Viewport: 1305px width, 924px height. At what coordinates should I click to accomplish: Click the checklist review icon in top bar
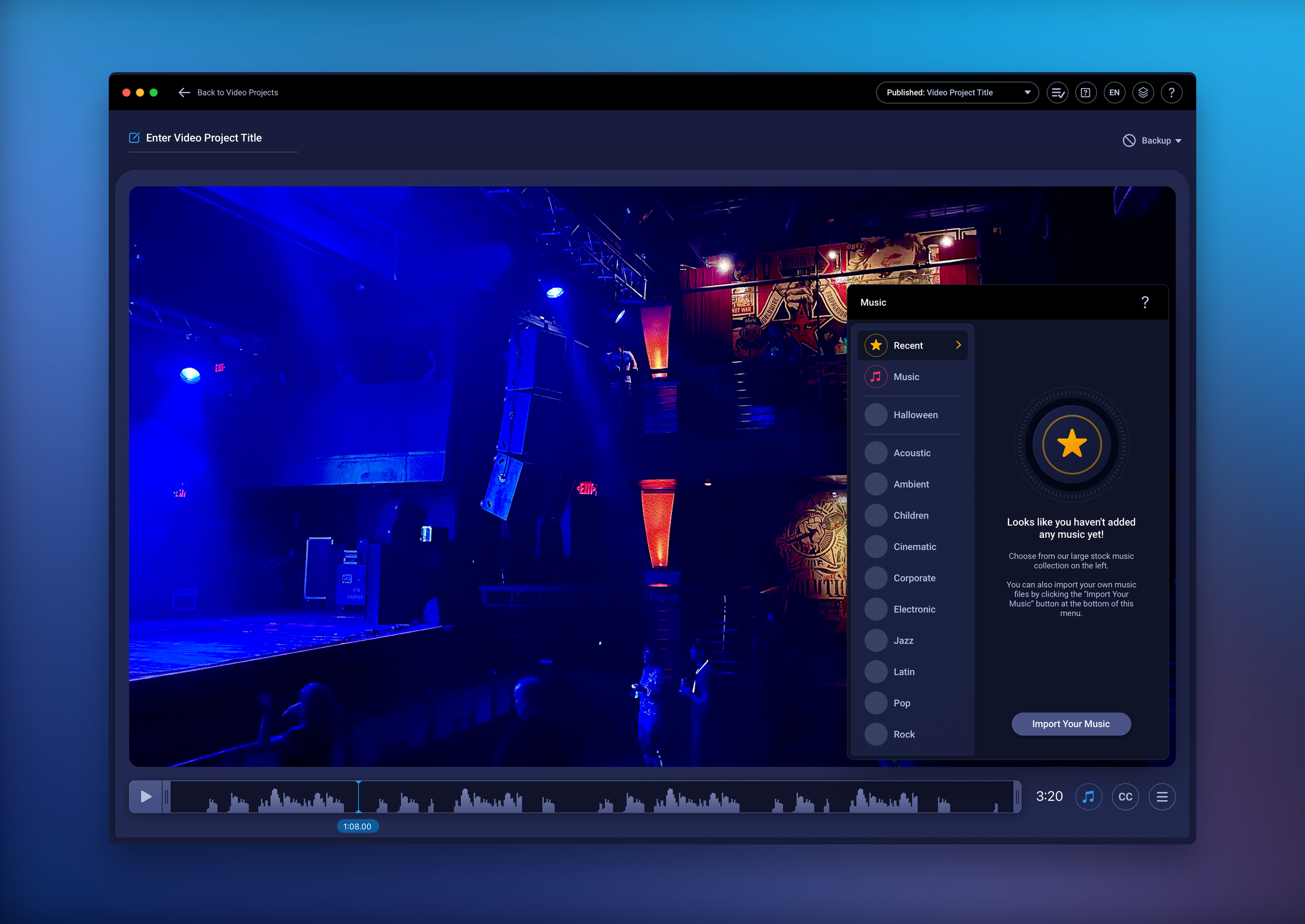[x=1057, y=92]
